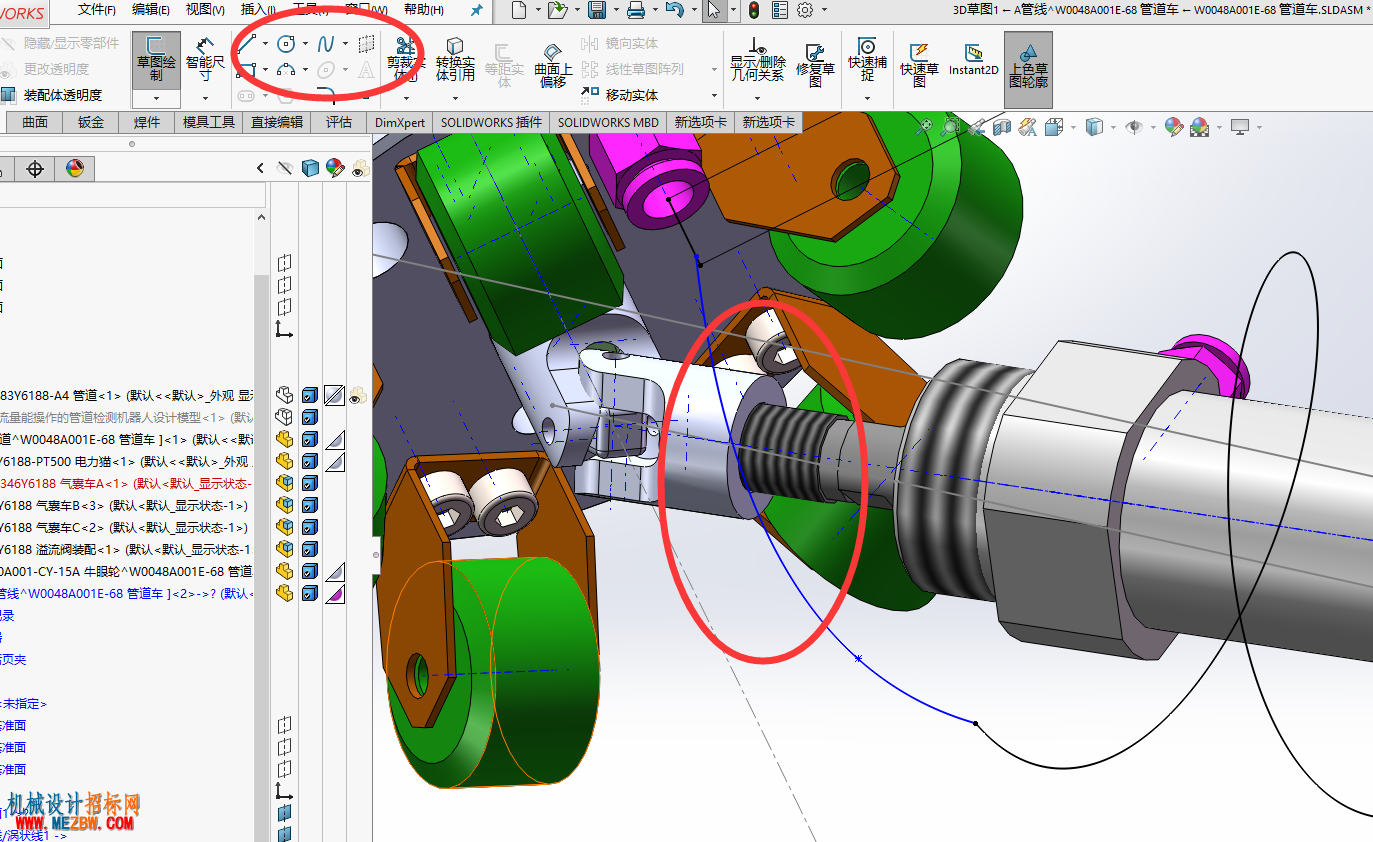Click the 草图绘制 sketch button
This screenshot has width=1373, height=842.
pyautogui.click(x=156, y=60)
